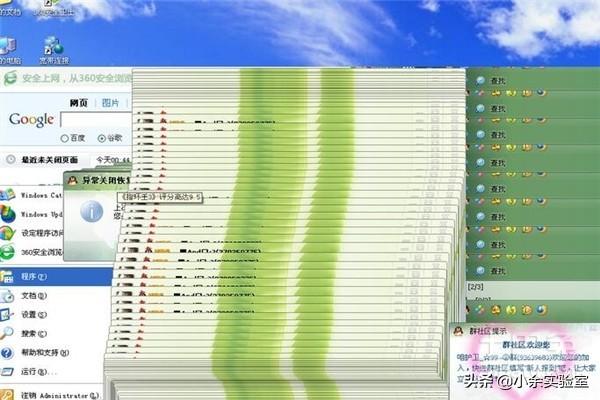
Task: Select the 百度 radio button
Action: click(x=66, y=138)
